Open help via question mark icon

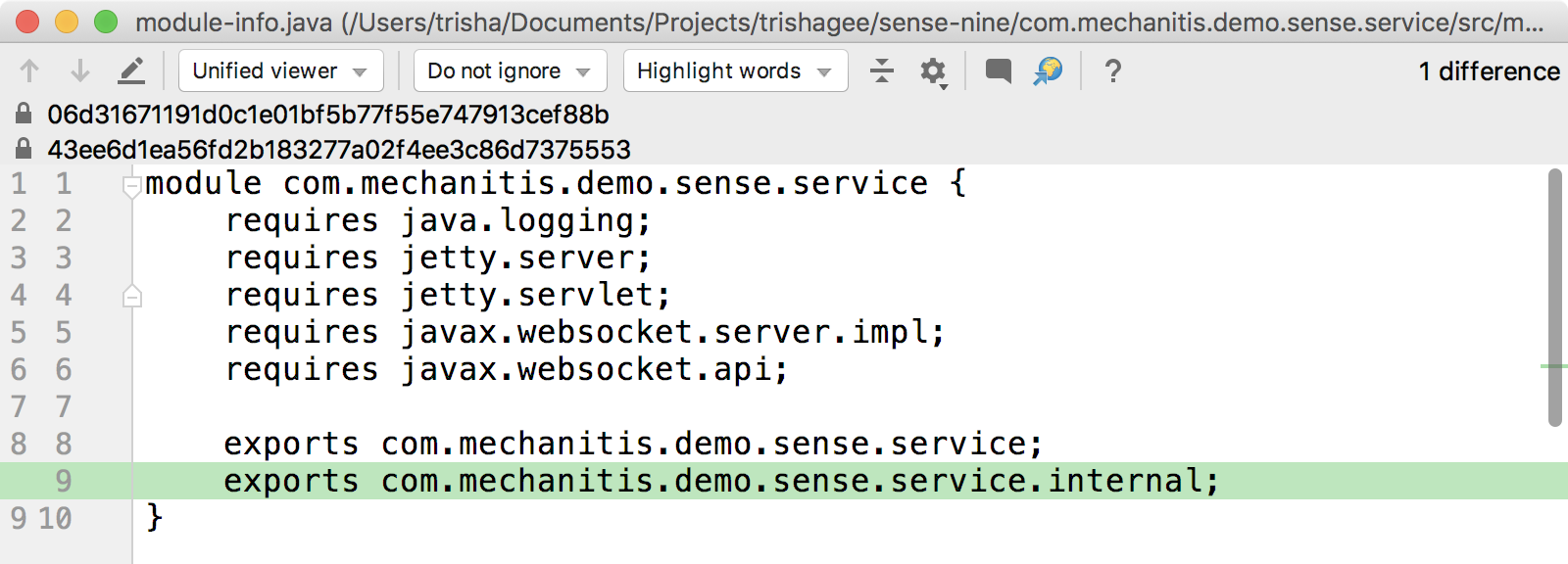click(x=1112, y=70)
